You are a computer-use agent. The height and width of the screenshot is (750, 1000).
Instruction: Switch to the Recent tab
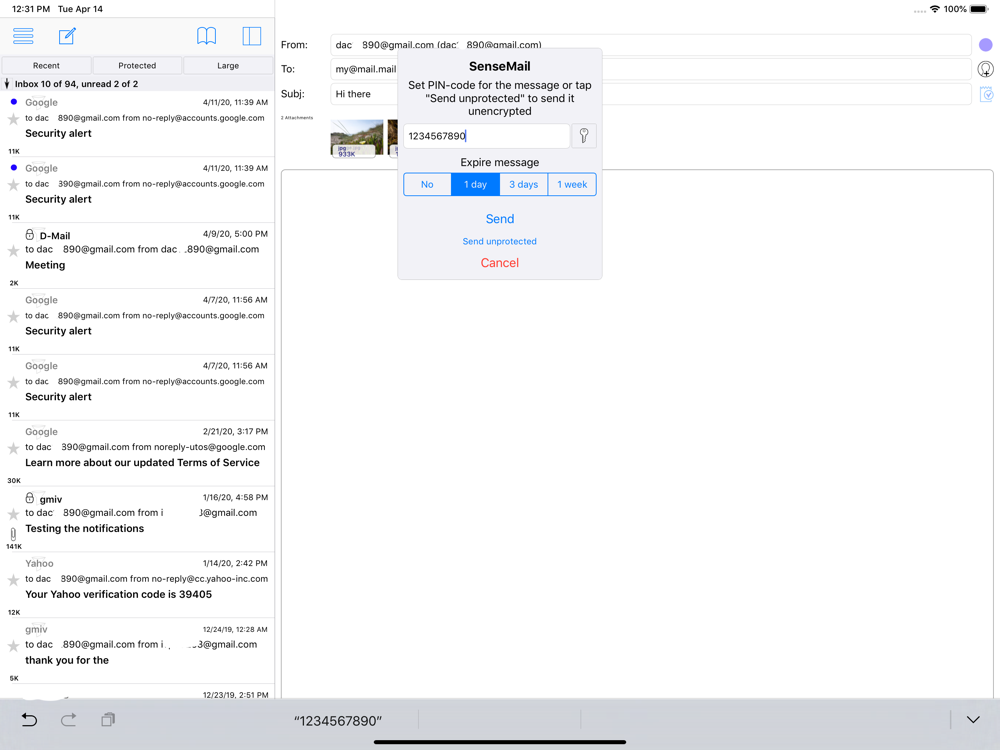[47, 66]
